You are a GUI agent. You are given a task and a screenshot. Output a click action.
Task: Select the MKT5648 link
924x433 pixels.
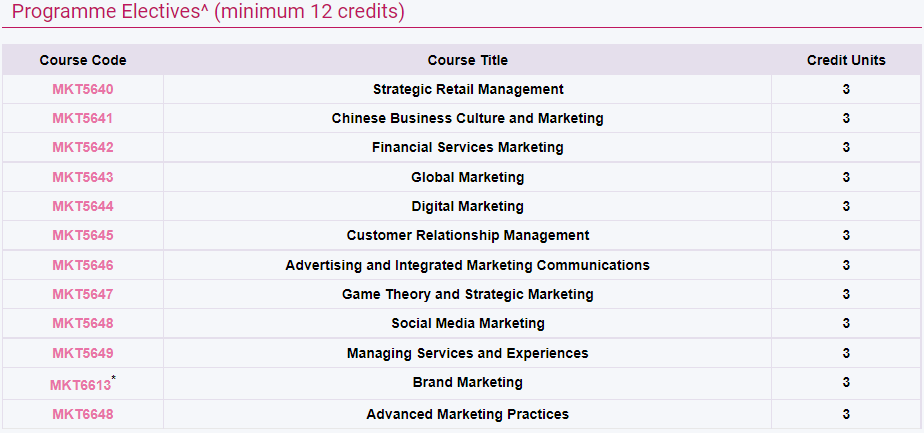82,323
